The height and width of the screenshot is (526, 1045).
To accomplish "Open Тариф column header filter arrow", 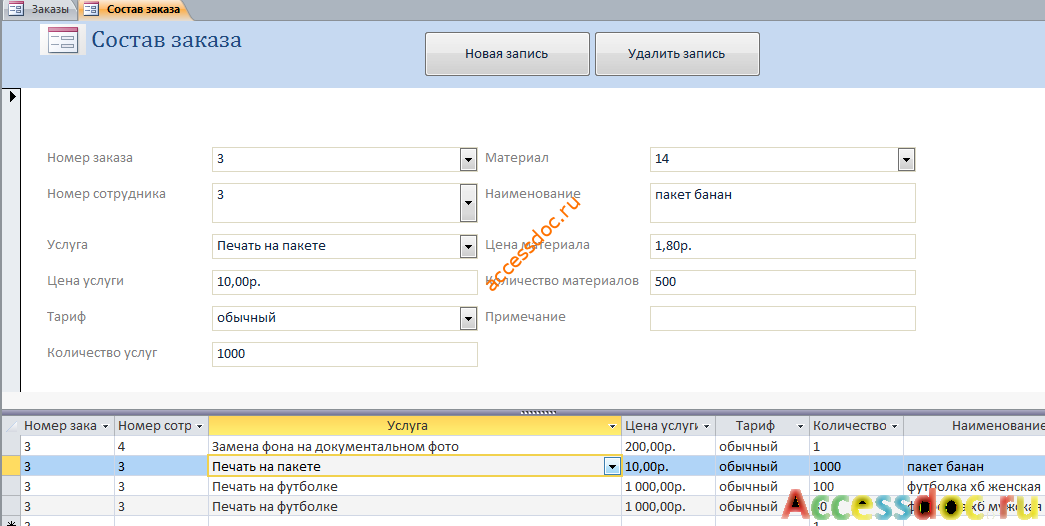I will [x=800, y=426].
